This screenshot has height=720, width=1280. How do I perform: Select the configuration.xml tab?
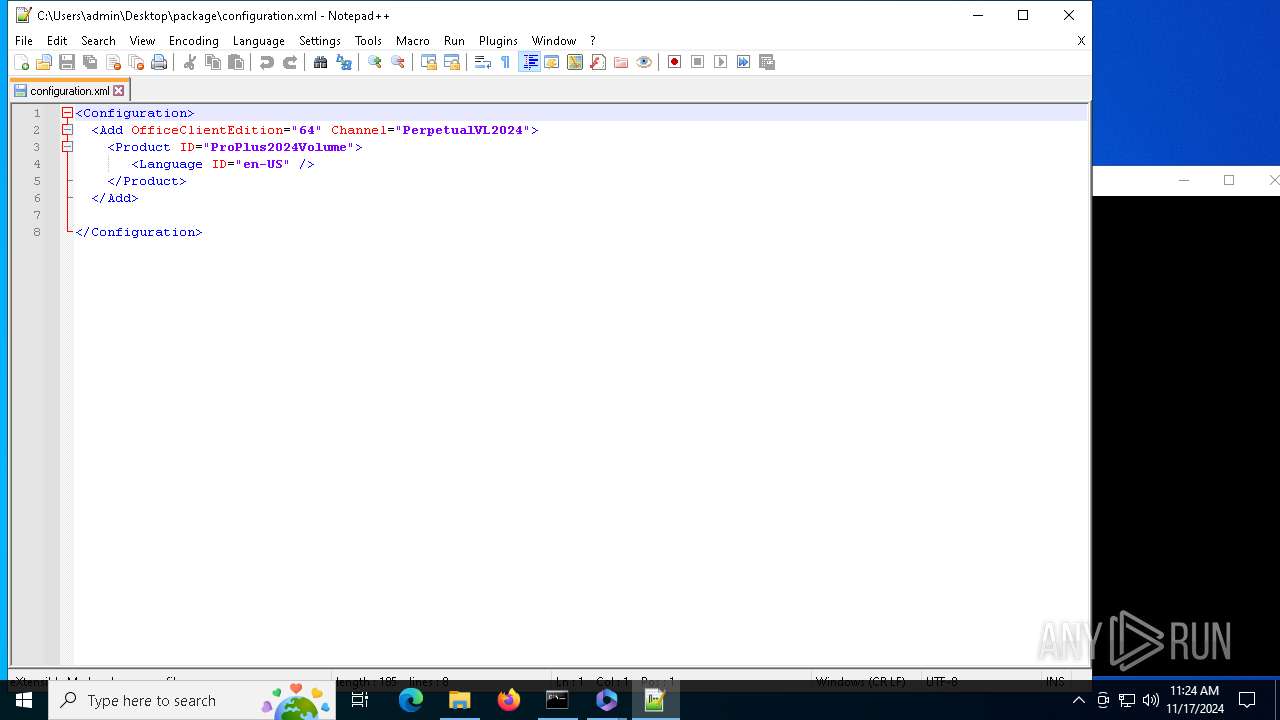(x=69, y=91)
